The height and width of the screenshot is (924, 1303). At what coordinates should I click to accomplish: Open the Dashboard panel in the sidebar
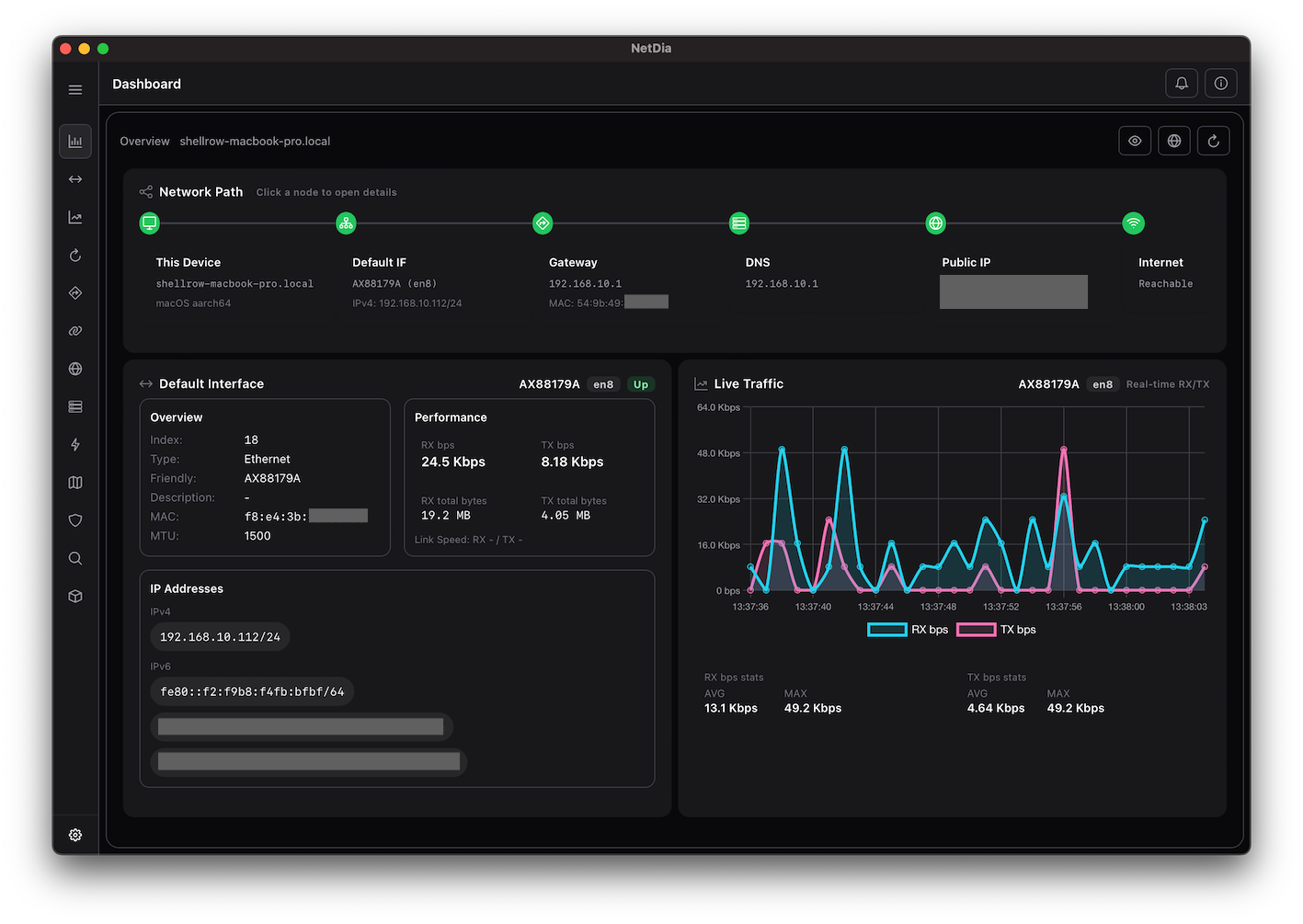pos(75,141)
